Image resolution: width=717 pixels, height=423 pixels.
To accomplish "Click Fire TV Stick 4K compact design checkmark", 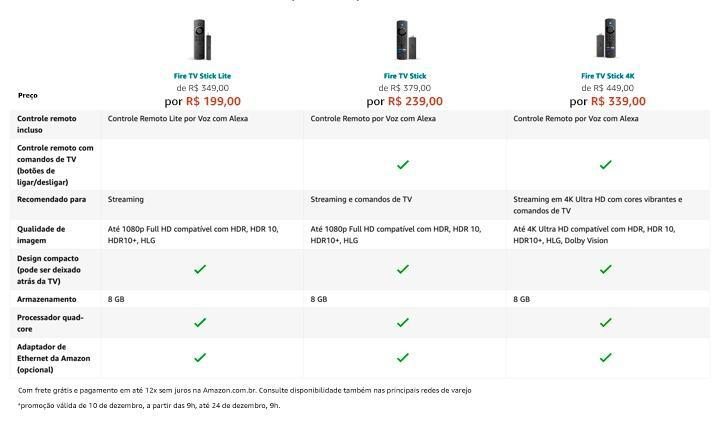I will pyautogui.click(x=605, y=269).
